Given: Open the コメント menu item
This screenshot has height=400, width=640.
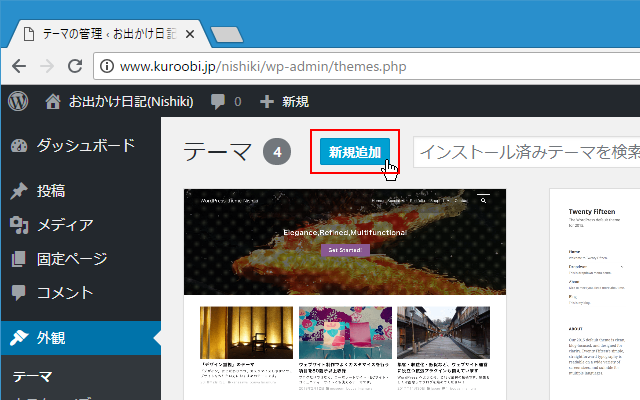Looking at the screenshot, I should pos(80,293).
